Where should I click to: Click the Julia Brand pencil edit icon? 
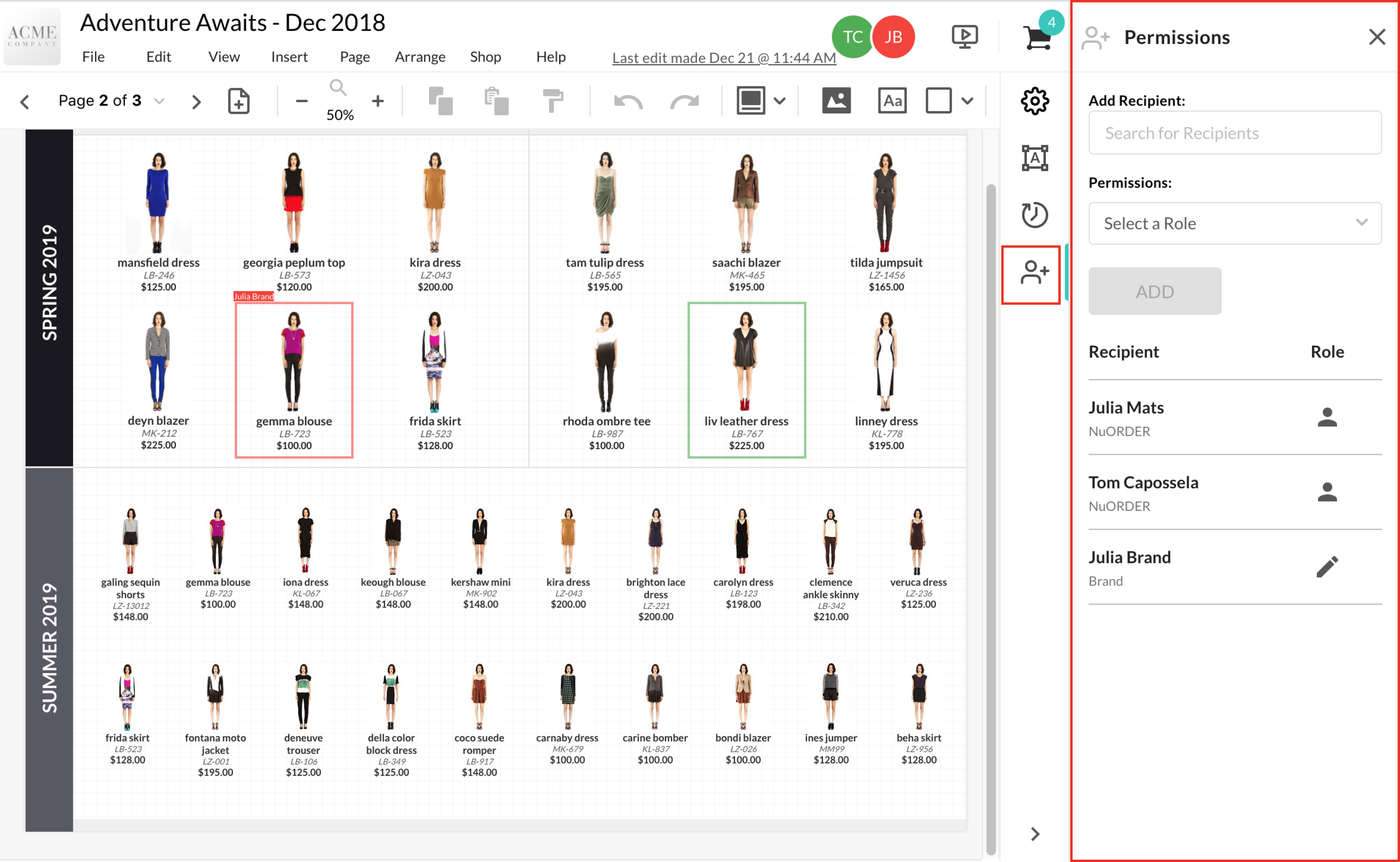1327,567
